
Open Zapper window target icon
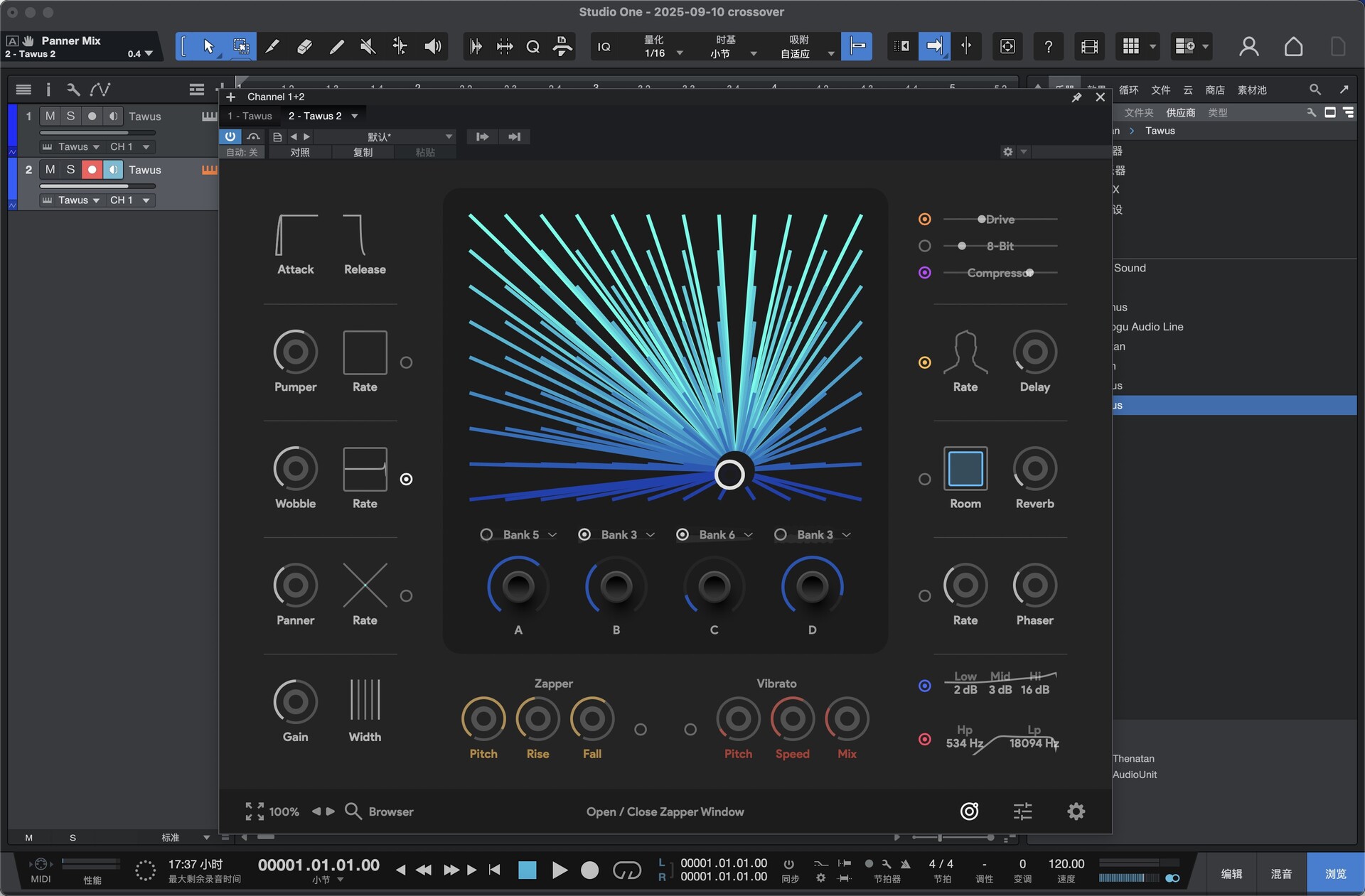970,811
